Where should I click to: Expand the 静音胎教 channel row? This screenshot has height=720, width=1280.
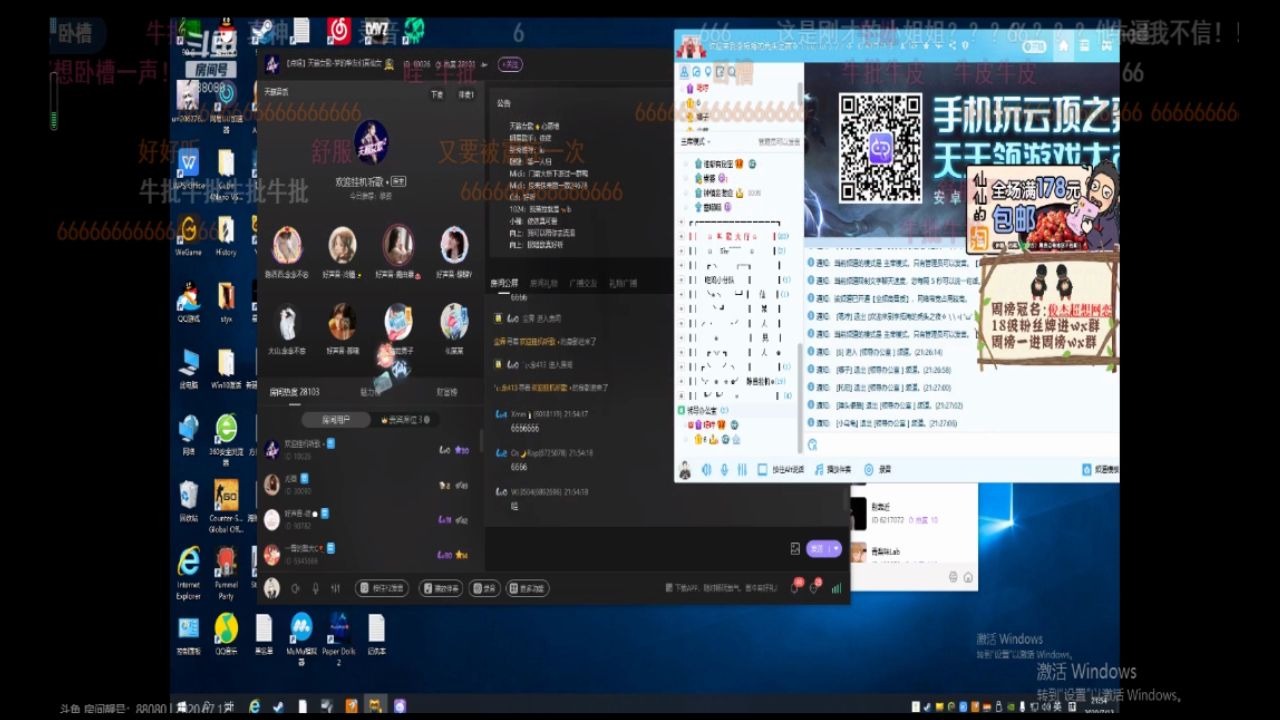pos(682,381)
